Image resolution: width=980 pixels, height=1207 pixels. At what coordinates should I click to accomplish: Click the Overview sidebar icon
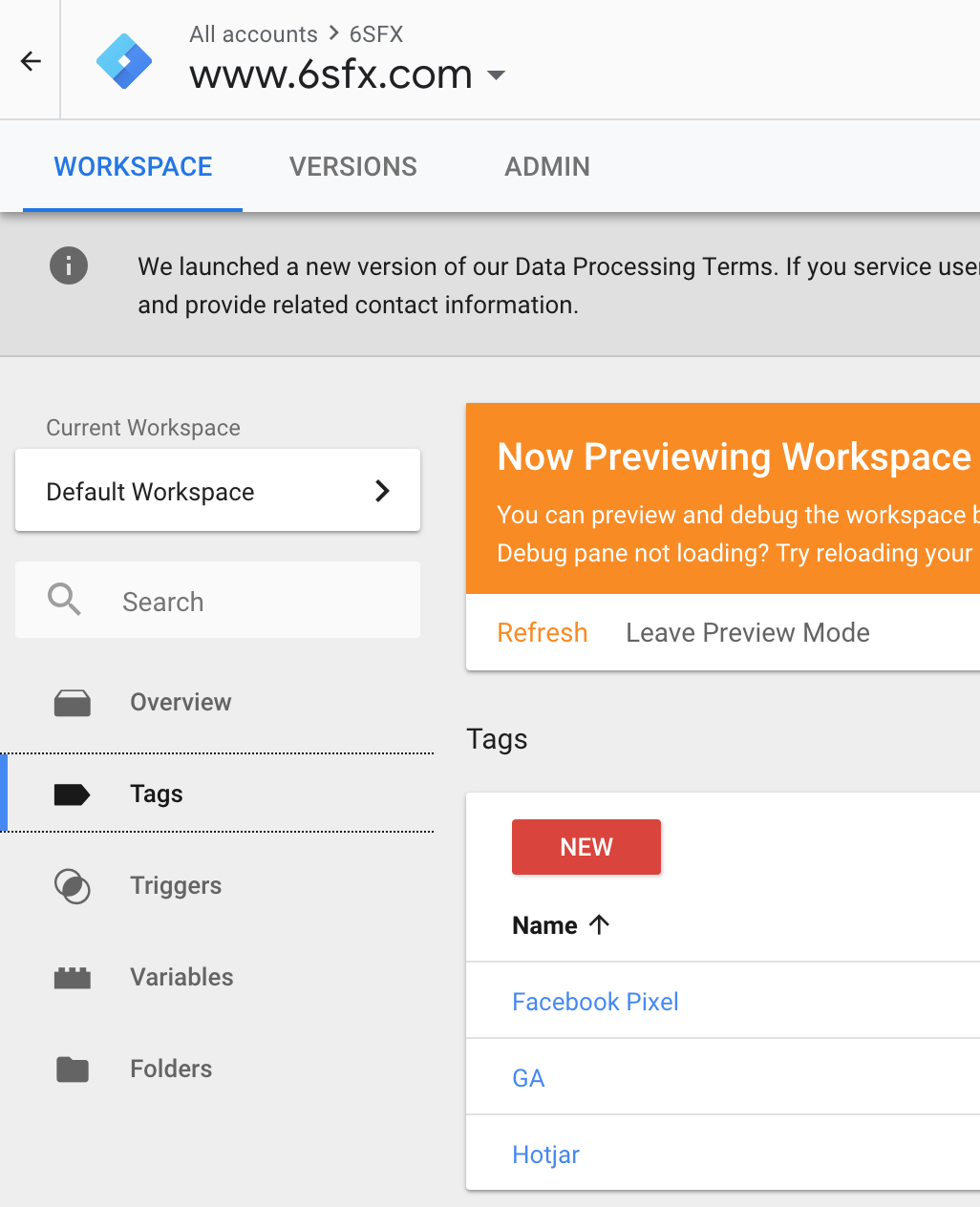pos(73,703)
